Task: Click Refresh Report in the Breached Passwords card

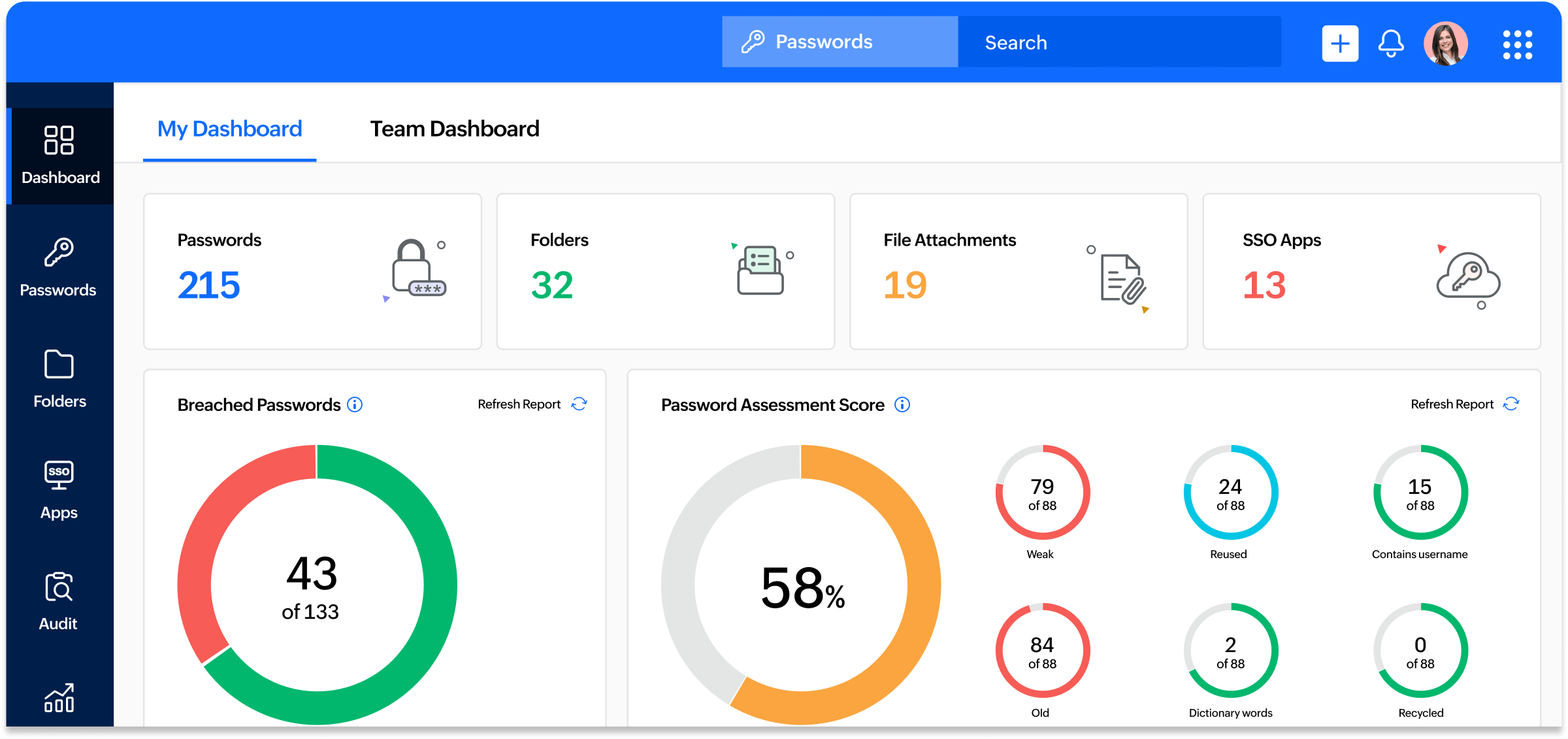Action: tap(519, 404)
